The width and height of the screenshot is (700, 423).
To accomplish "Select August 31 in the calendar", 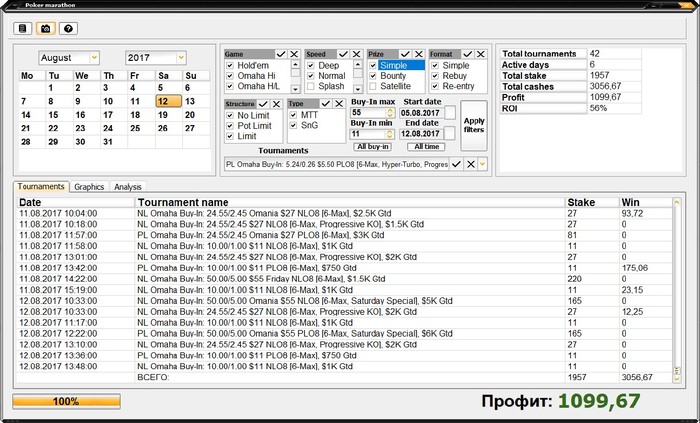I will coord(113,142).
